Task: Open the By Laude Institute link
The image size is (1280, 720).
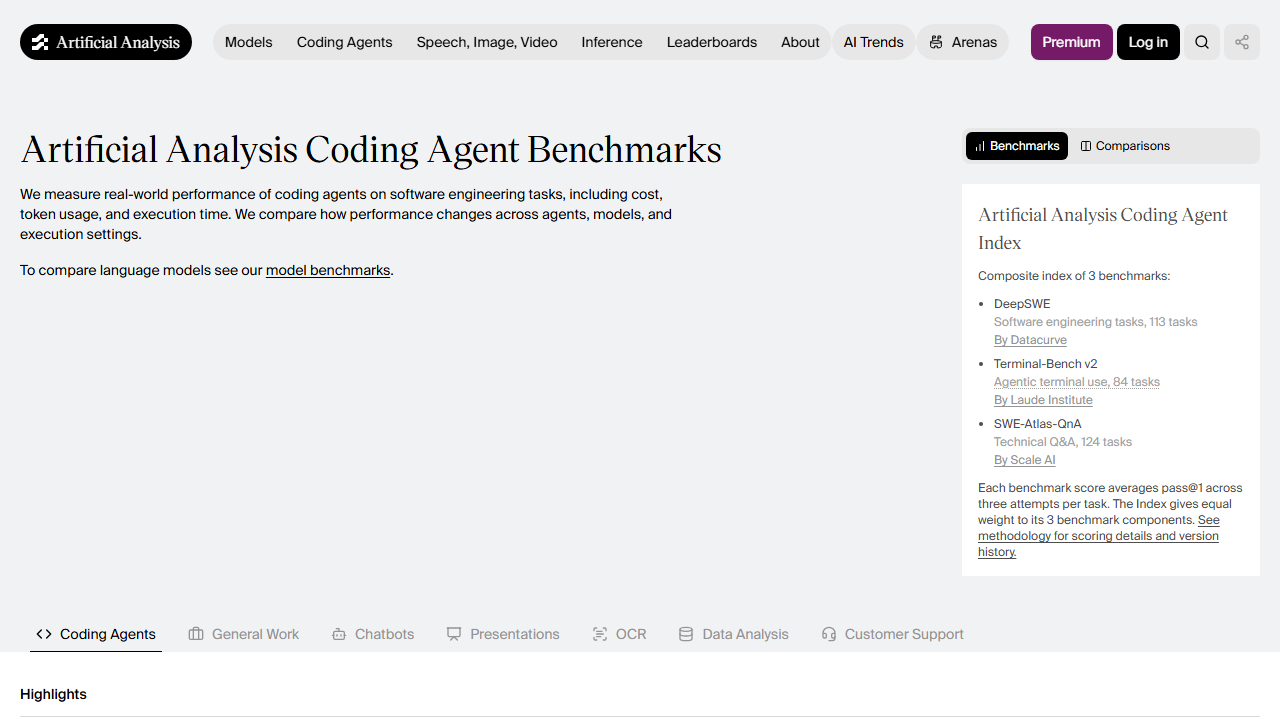Action: [x=1043, y=400]
